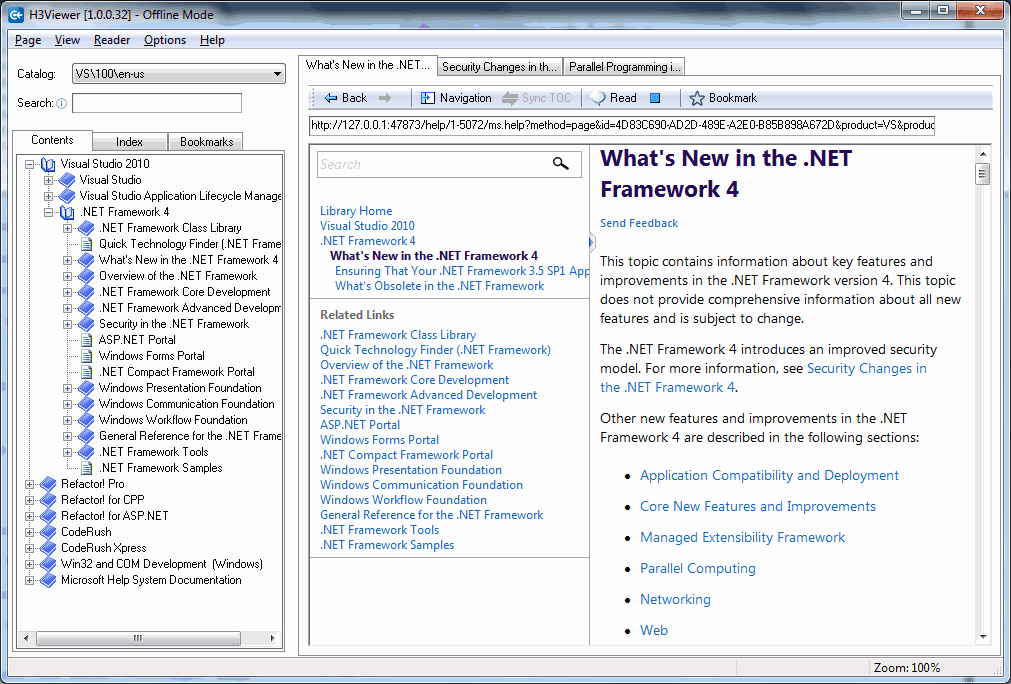The image size is (1011, 684).
Task: Select the What's New document tab
Action: click(368, 65)
